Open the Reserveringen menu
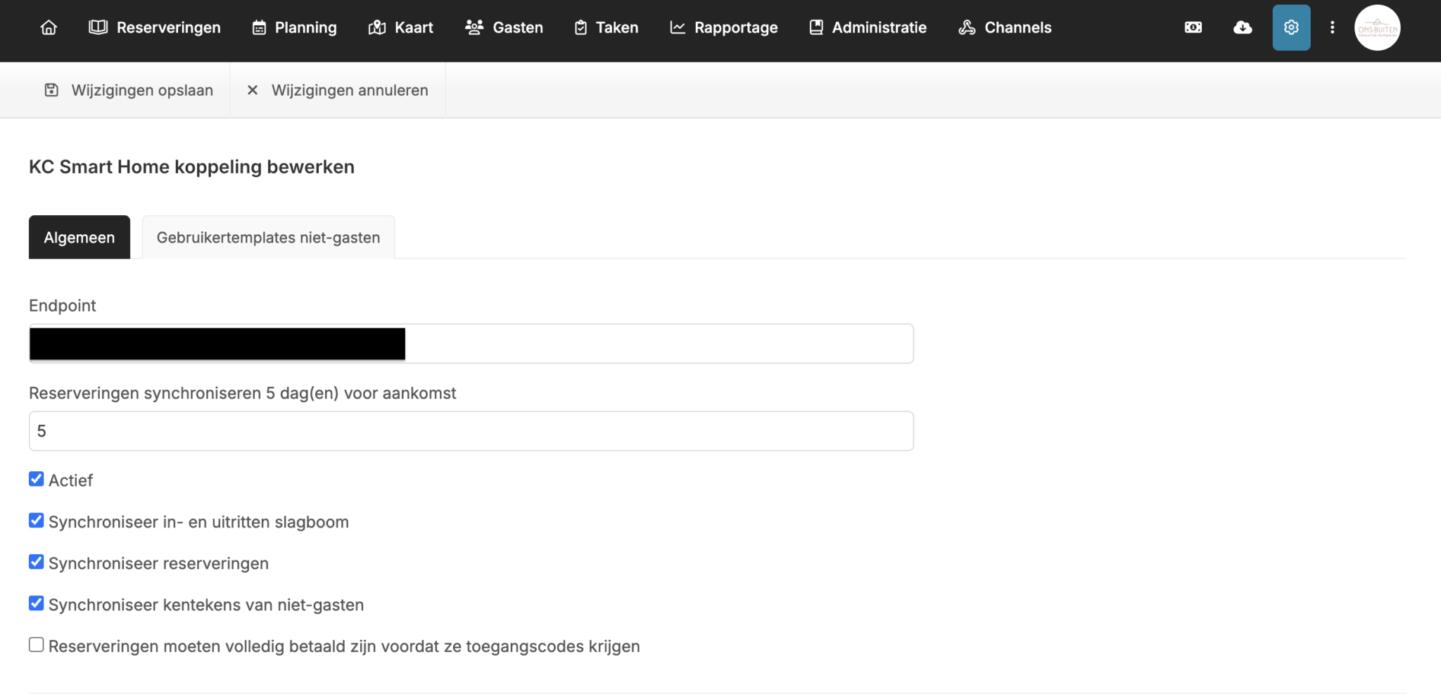This screenshot has height=694, width=1441. point(155,28)
